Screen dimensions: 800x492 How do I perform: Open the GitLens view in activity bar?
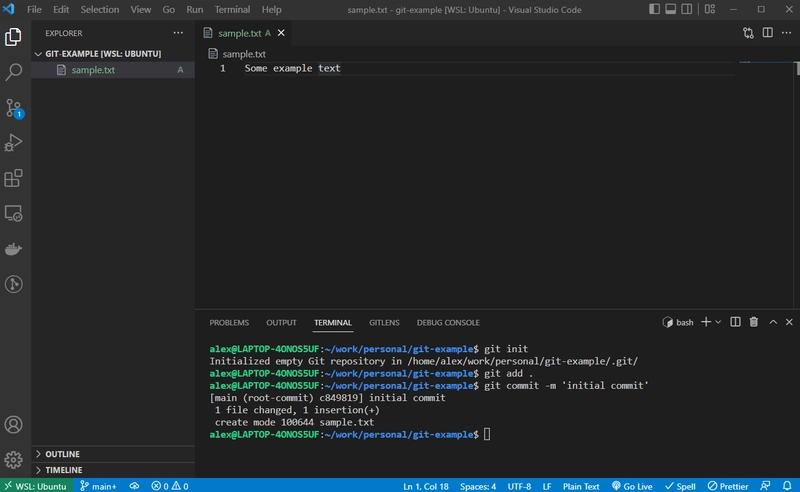coord(13,284)
